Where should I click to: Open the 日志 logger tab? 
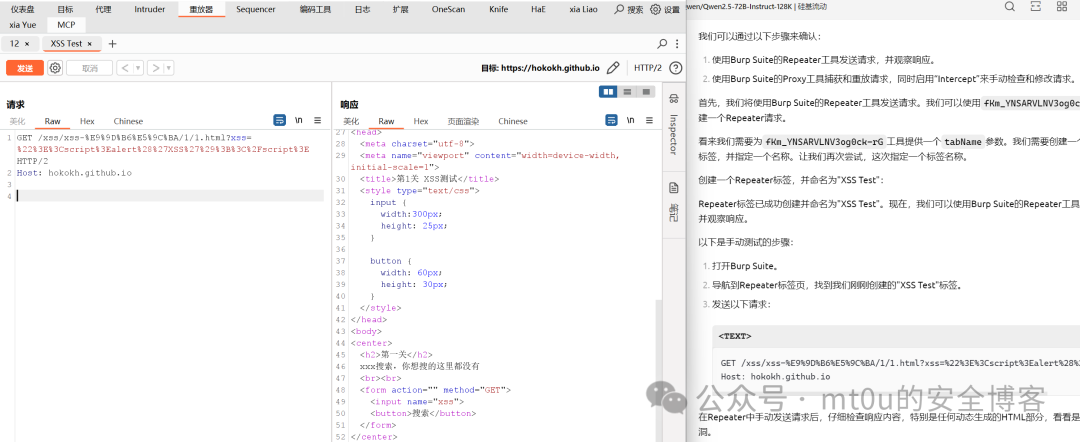tap(362, 10)
